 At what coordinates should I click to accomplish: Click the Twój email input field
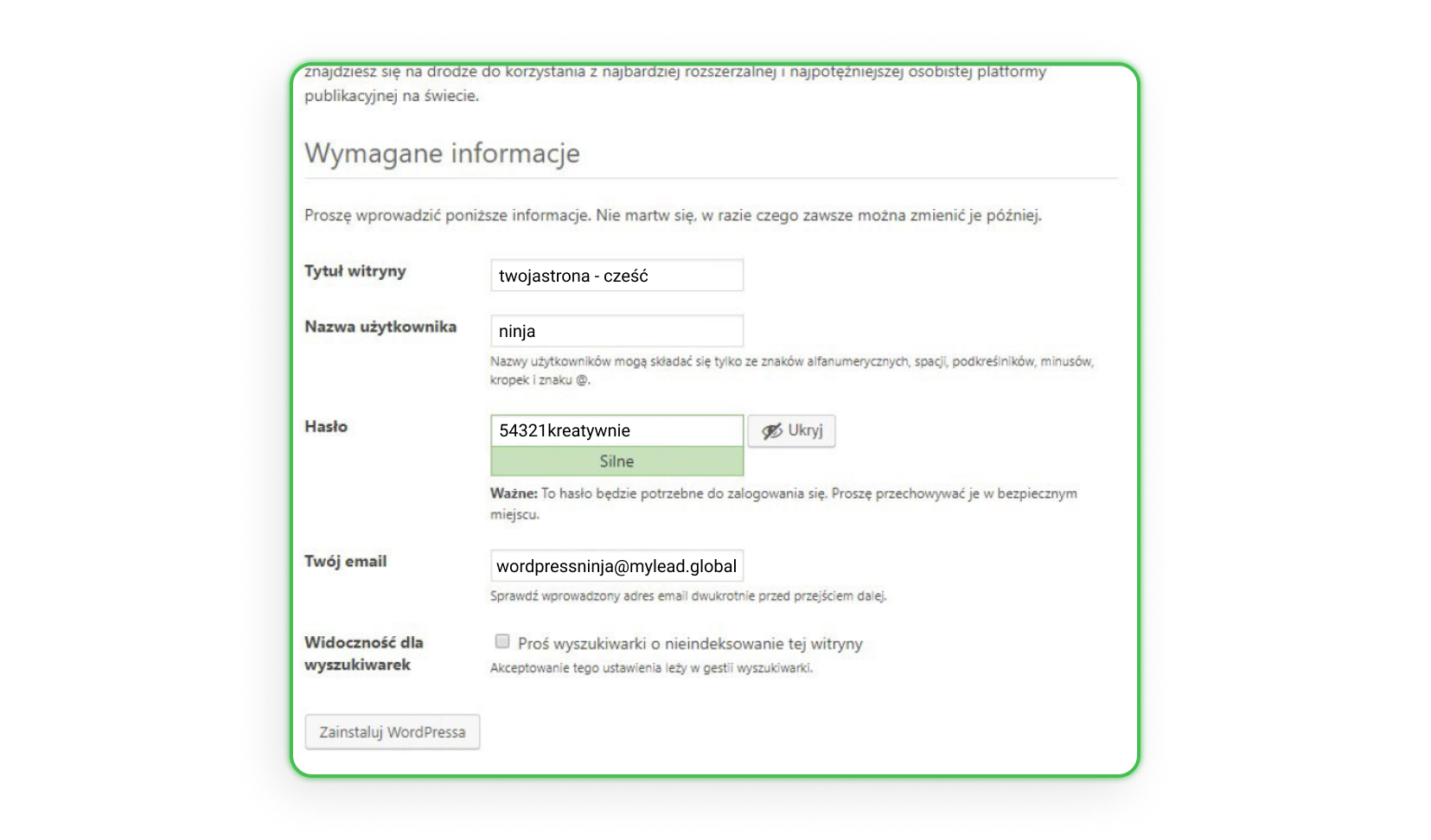(x=616, y=566)
